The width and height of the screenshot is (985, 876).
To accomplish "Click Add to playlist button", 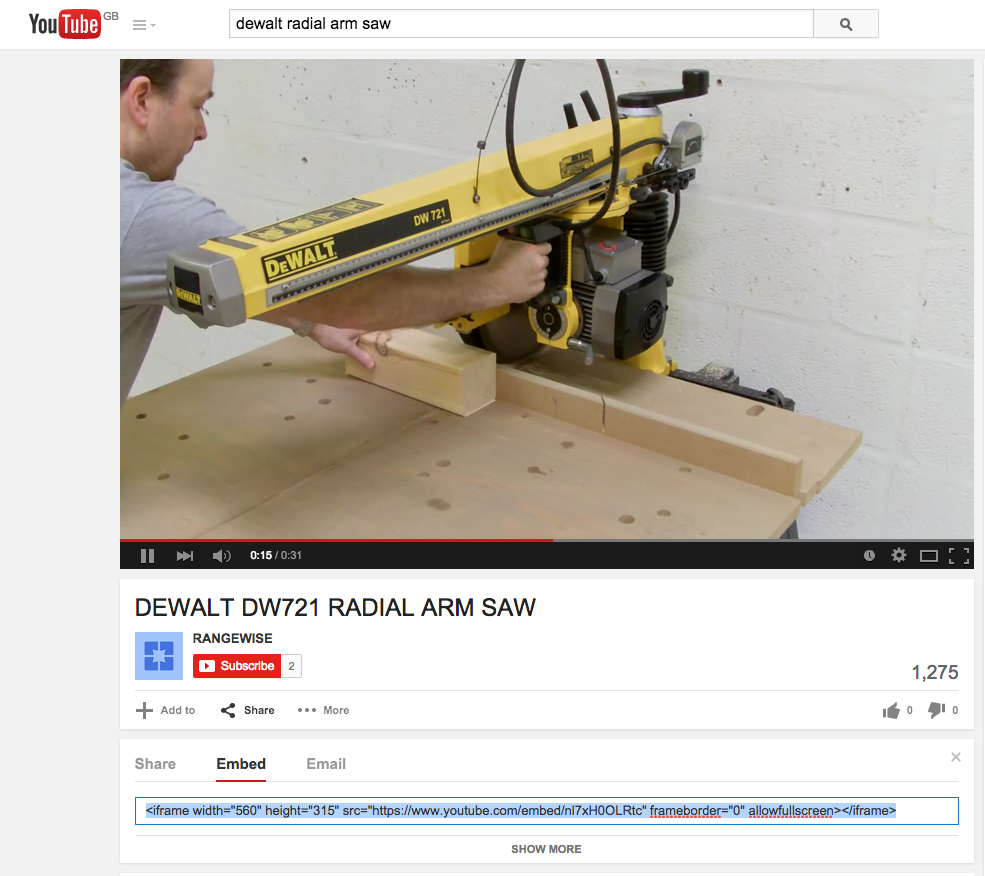I will pyautogui.click(x=166, y=710).
